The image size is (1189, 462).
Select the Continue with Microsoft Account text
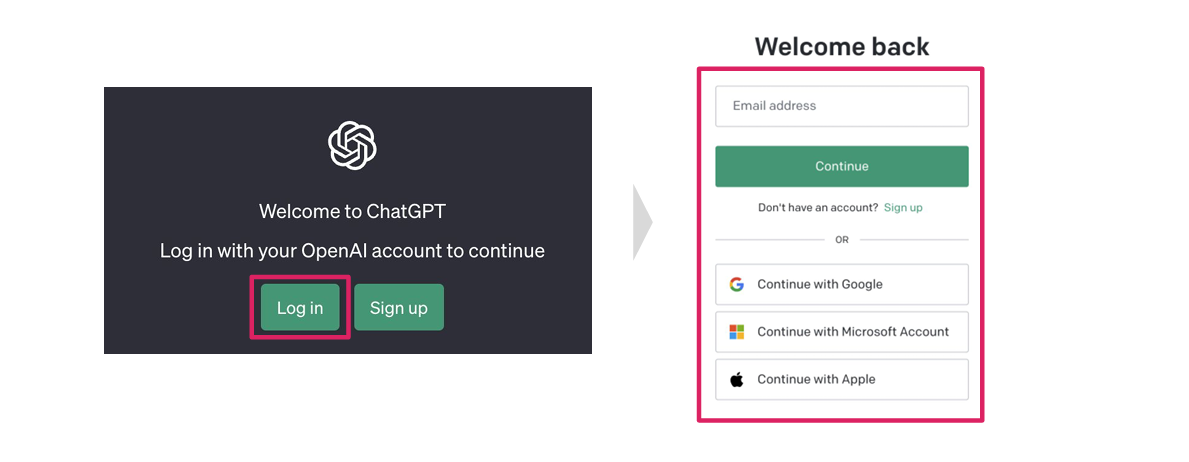tap(853, 332)
